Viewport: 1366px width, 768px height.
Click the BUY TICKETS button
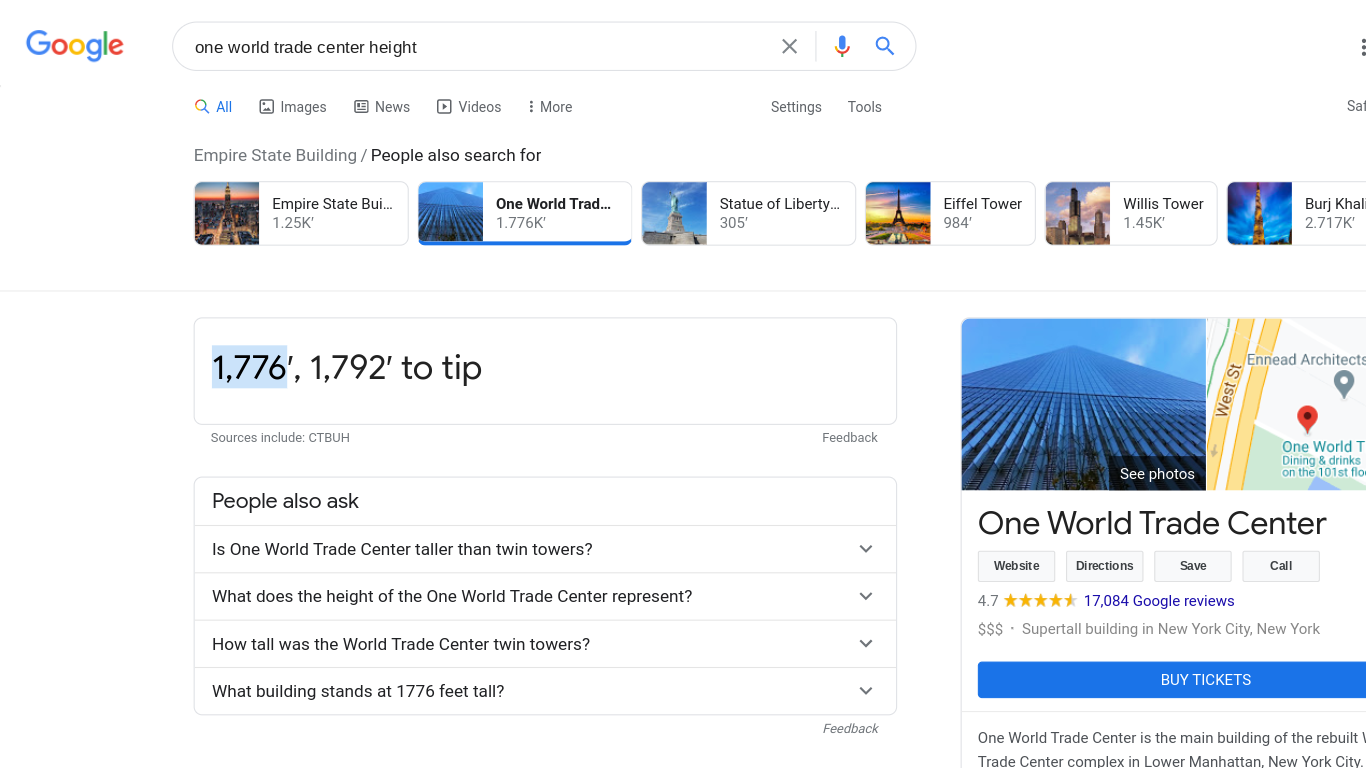(x=1205, y=680)
